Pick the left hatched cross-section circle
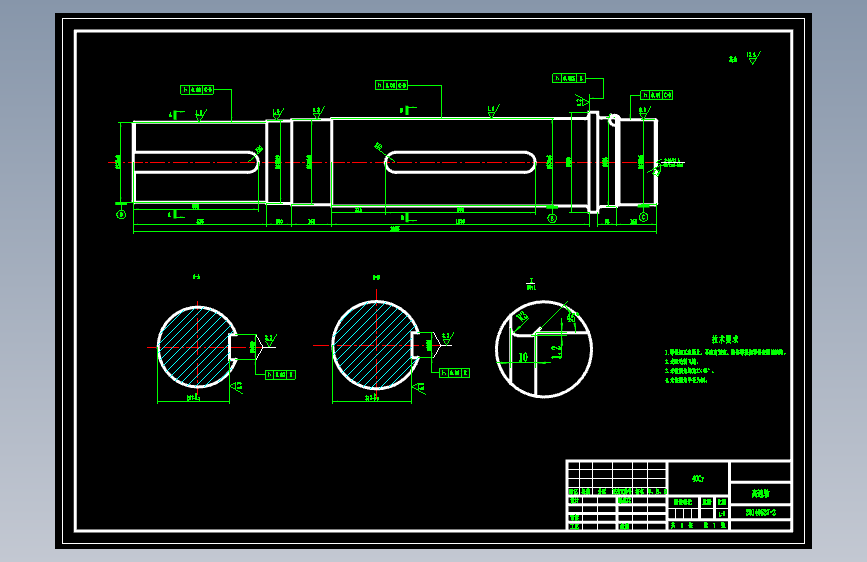 (x=197, y=347)
